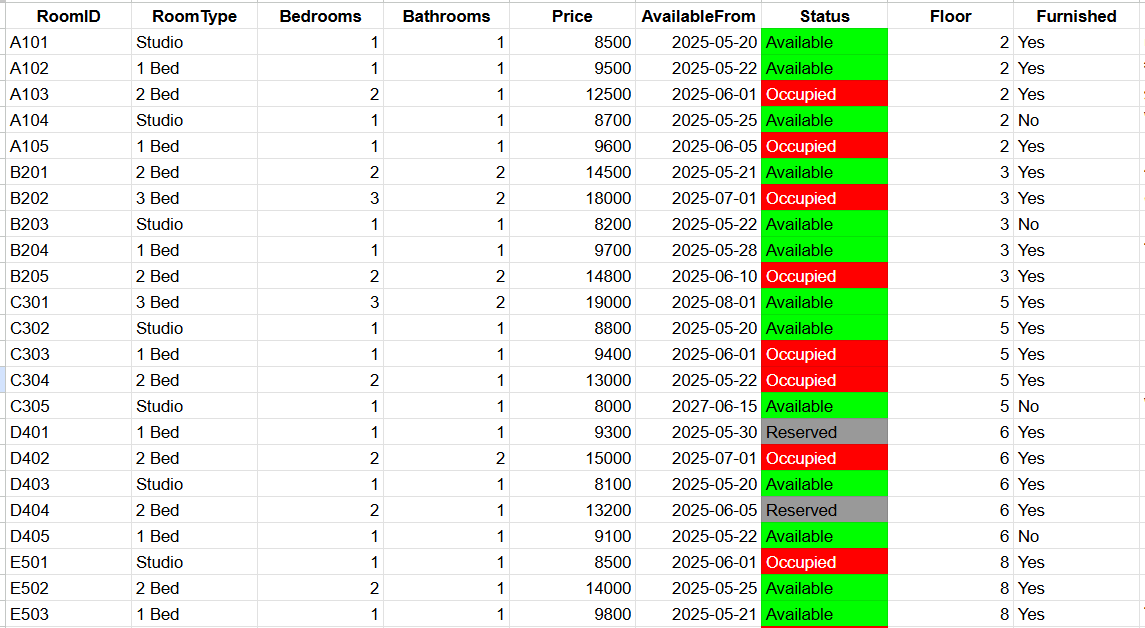Select the green Available status for E503

[824, 614]
